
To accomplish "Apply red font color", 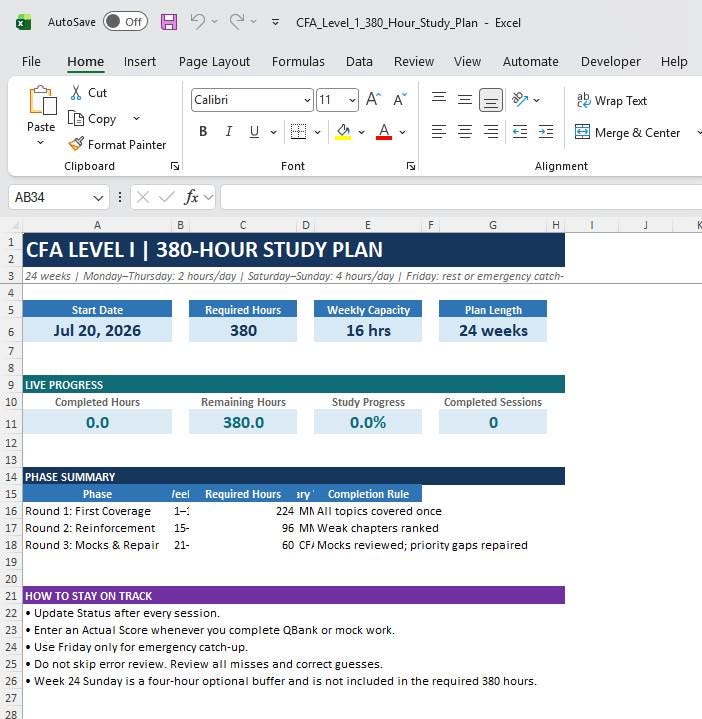I will pyautogui.click(x=384, y=132).
